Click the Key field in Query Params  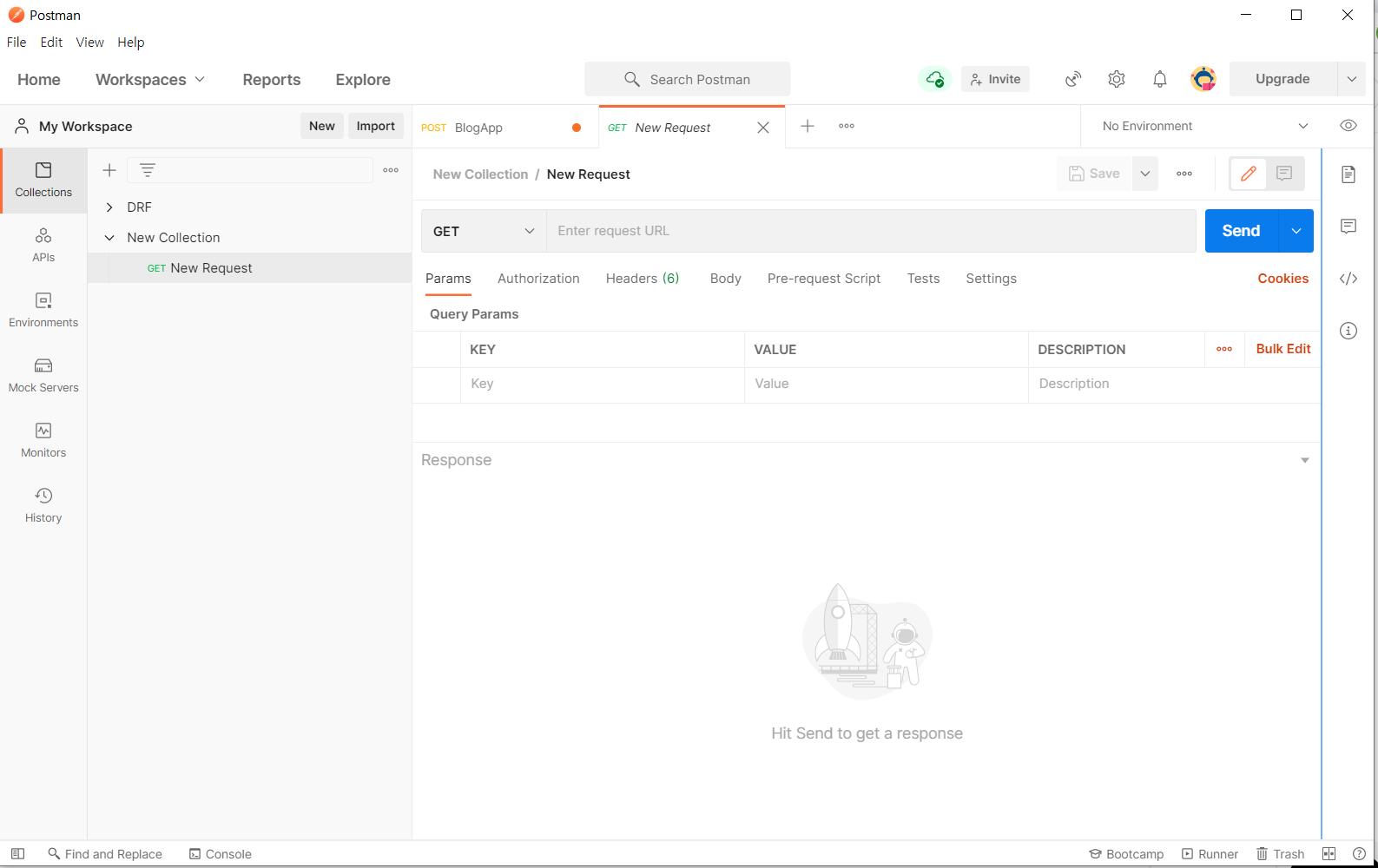(x=603, y=384)
